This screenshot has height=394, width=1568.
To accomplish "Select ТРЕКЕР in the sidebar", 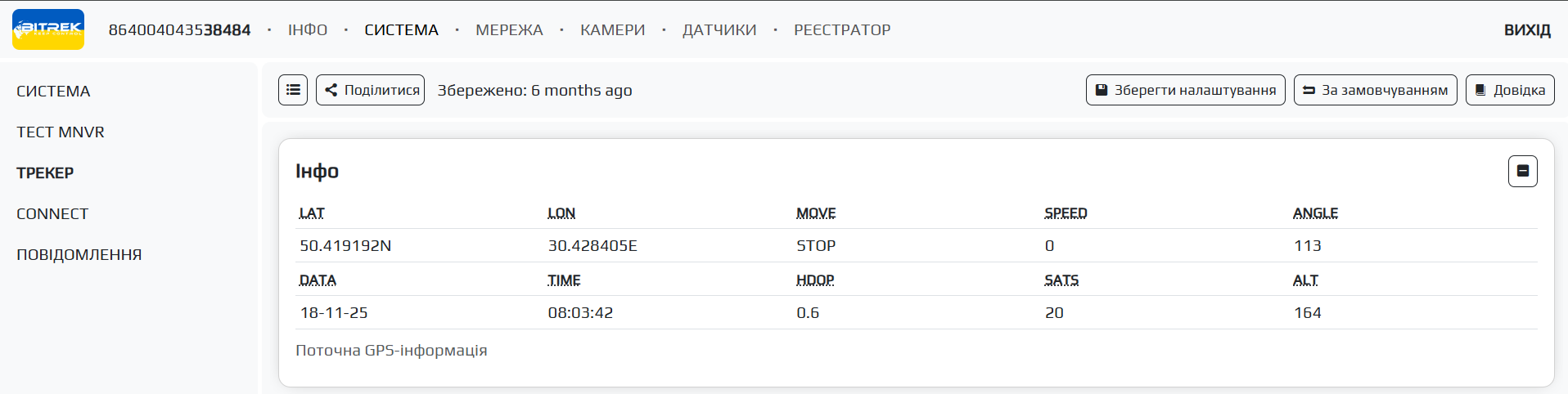I will pos(45,173).
